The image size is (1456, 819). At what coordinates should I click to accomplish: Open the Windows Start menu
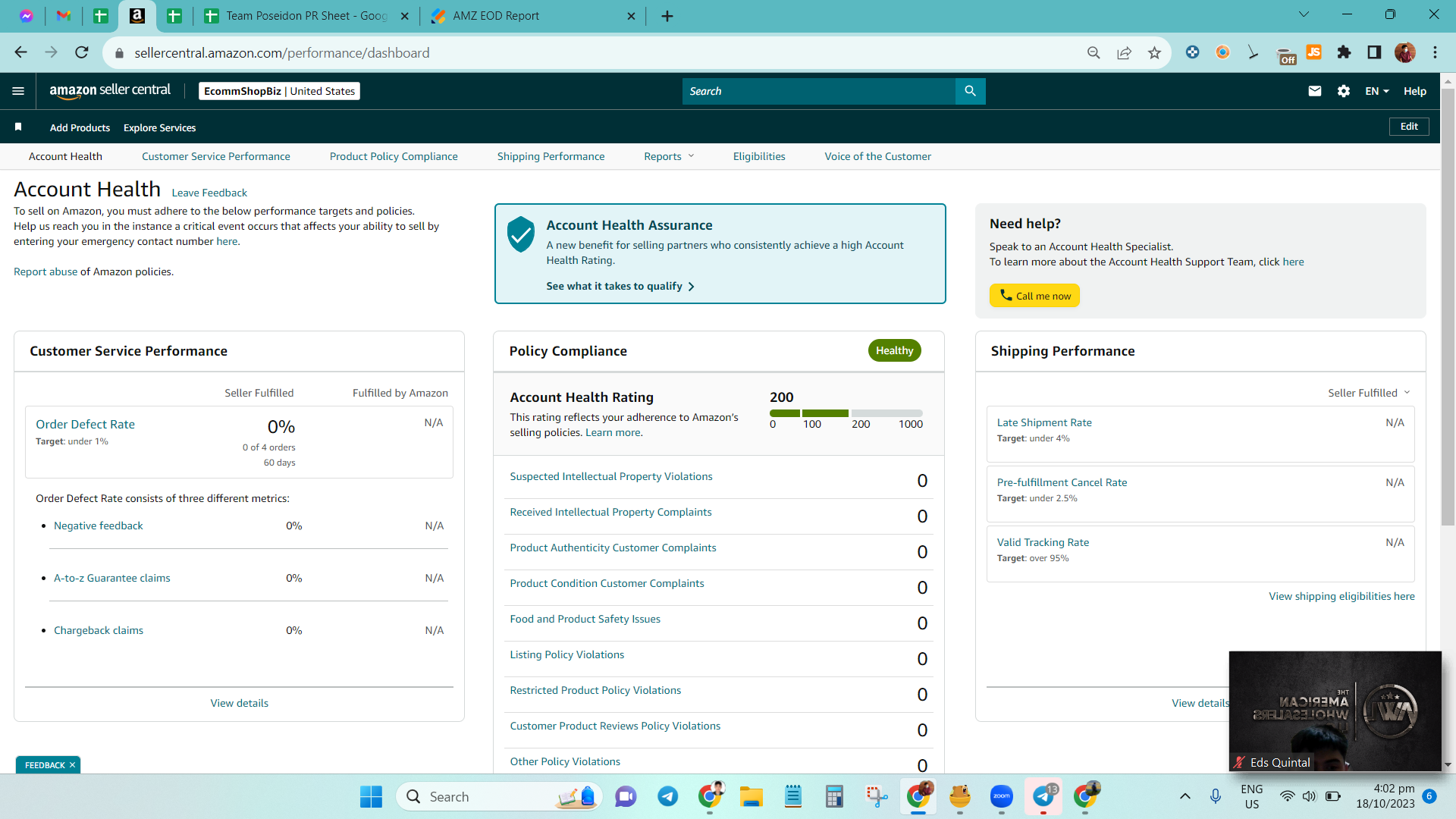coord(371,796)
